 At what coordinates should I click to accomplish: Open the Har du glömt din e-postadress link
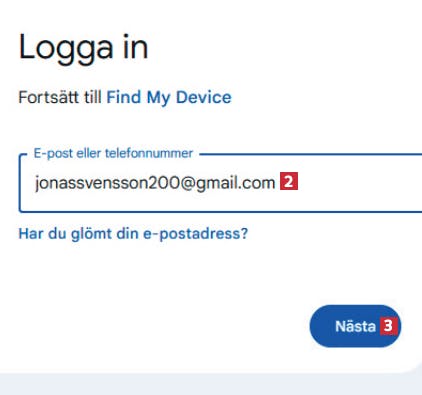tap(133, 234)
